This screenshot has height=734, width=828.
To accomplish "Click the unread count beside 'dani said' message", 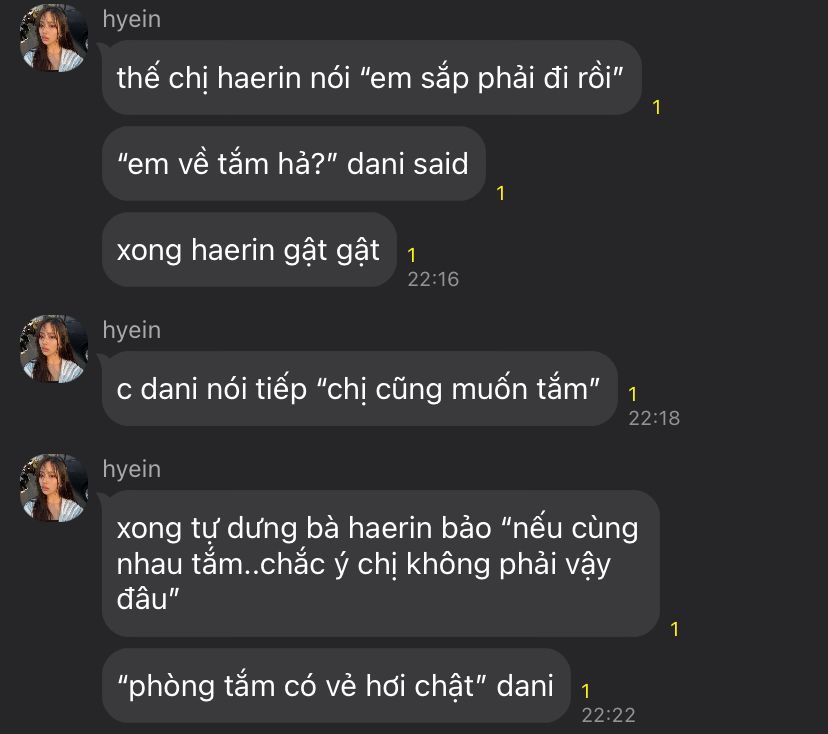I will click(501, 193).
